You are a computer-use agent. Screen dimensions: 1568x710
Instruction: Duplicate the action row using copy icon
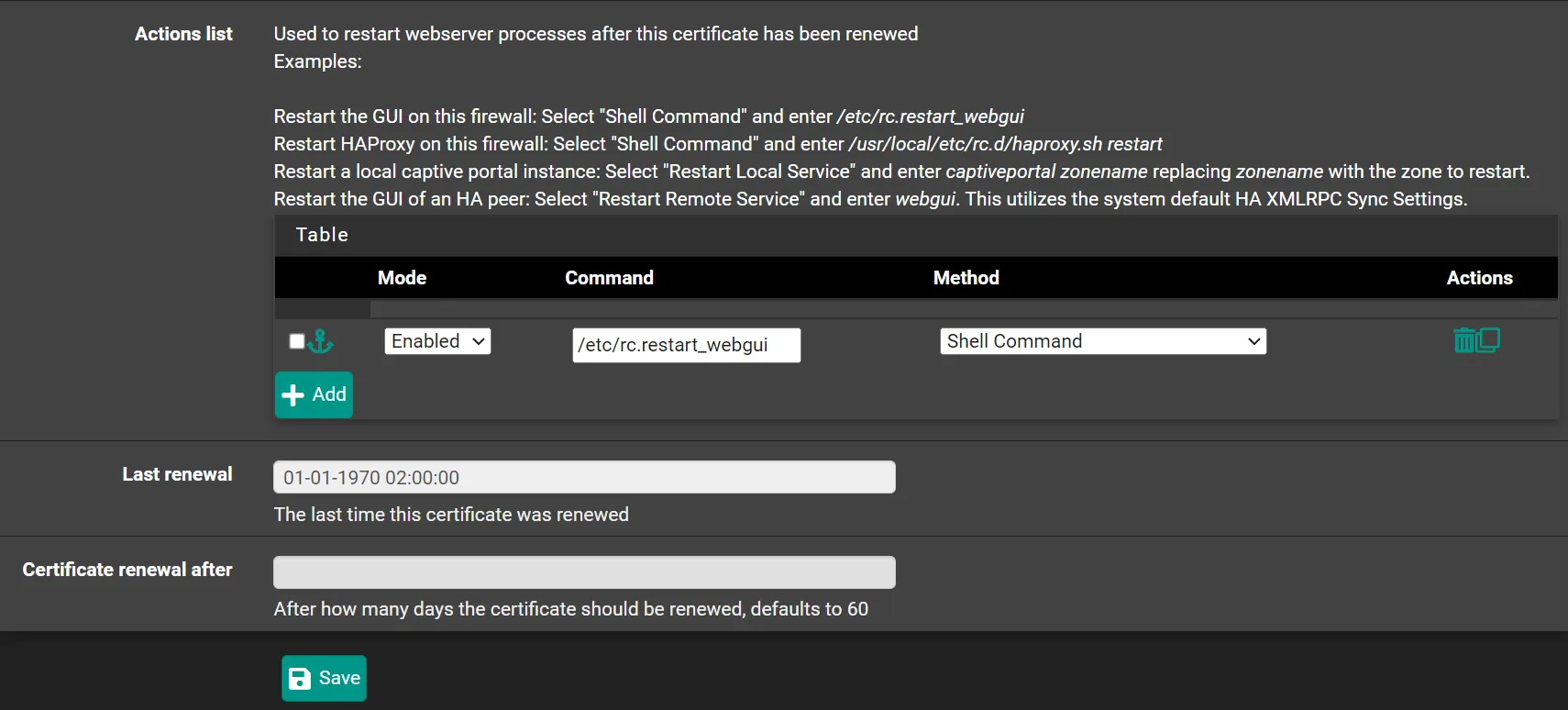1489,339
